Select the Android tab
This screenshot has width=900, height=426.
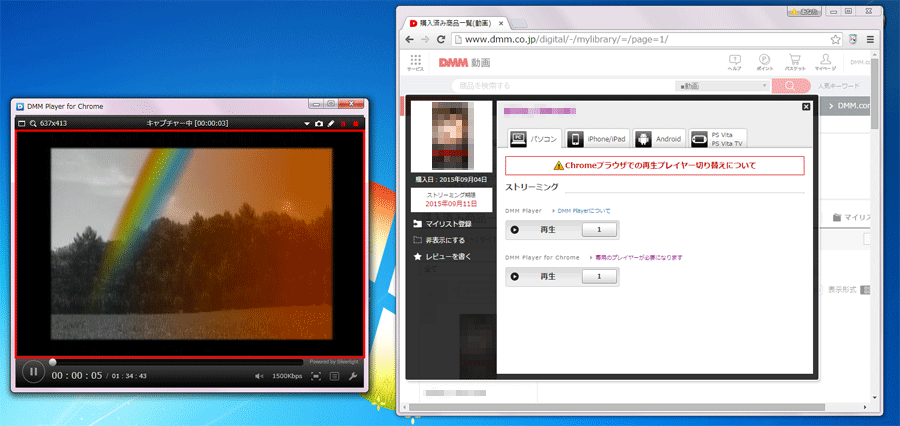pos(660,138)
